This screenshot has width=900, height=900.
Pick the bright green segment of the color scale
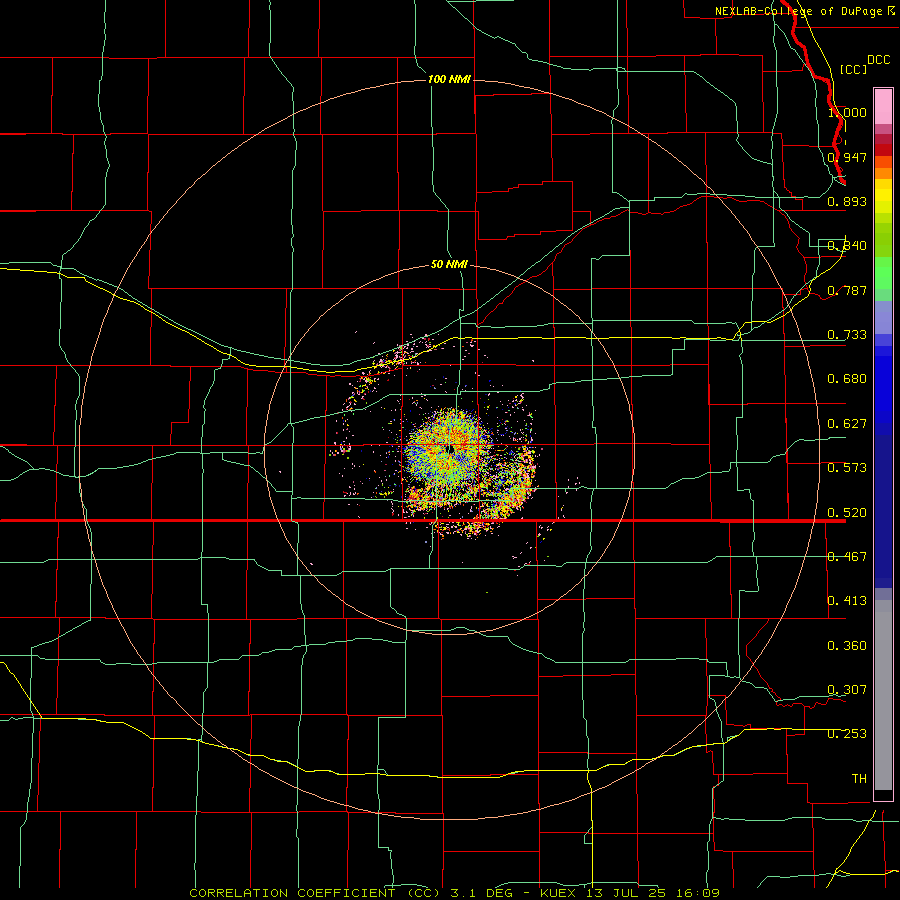pyautogui.click(x=883, y=273)
